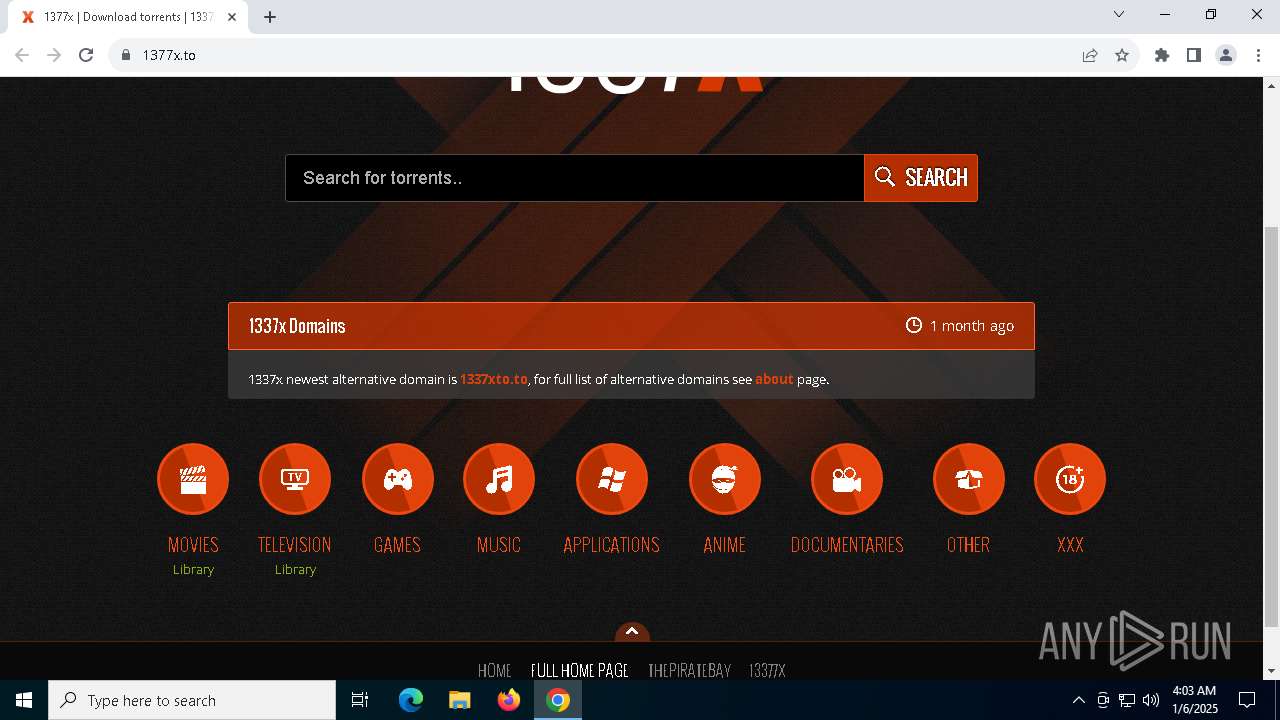Open Chrome profile avatar
This screenshot has width=1280, height=720.
1226,55
